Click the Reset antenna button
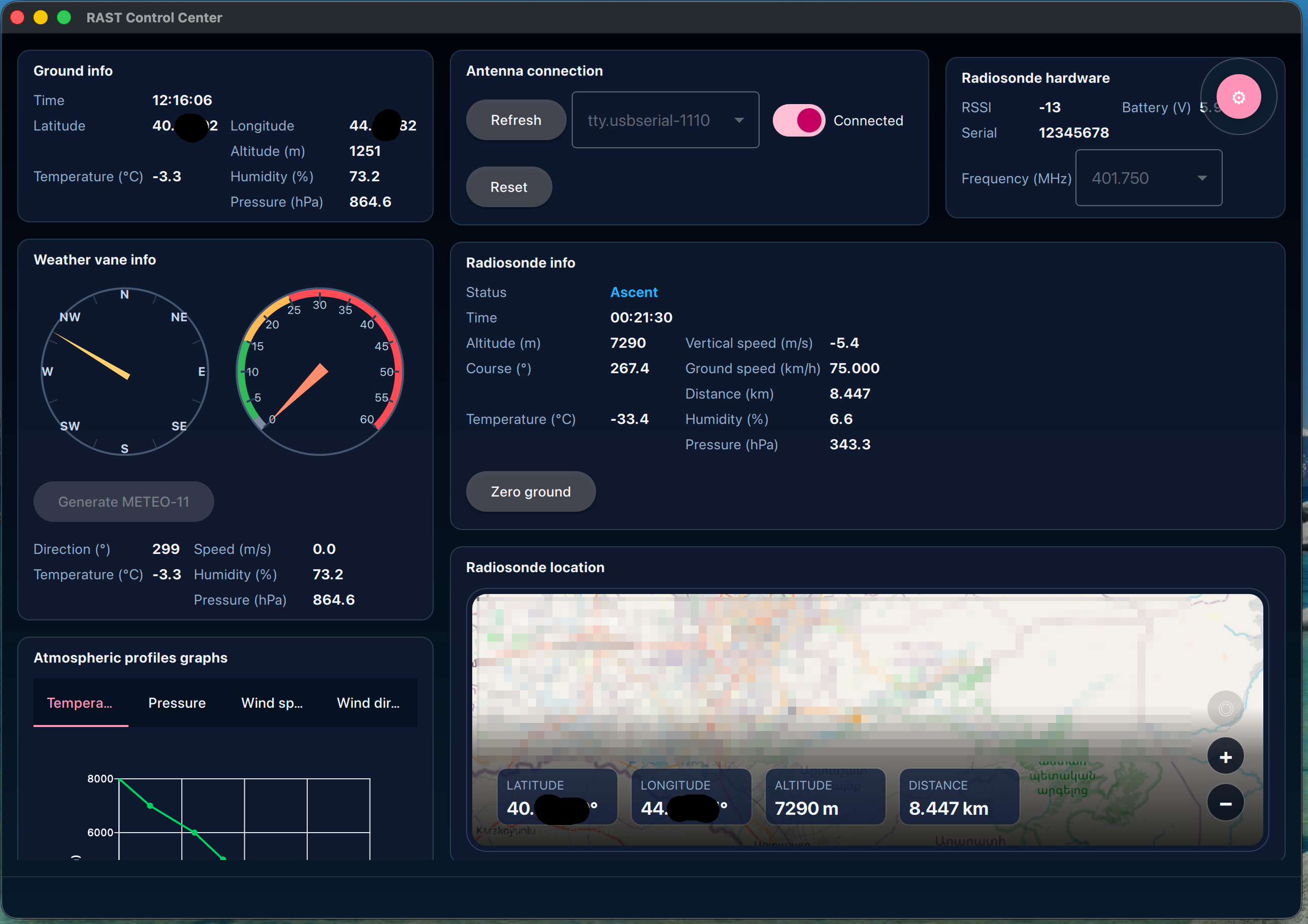The height and width of the screenshot is (924, 1308). click(508, 187)
